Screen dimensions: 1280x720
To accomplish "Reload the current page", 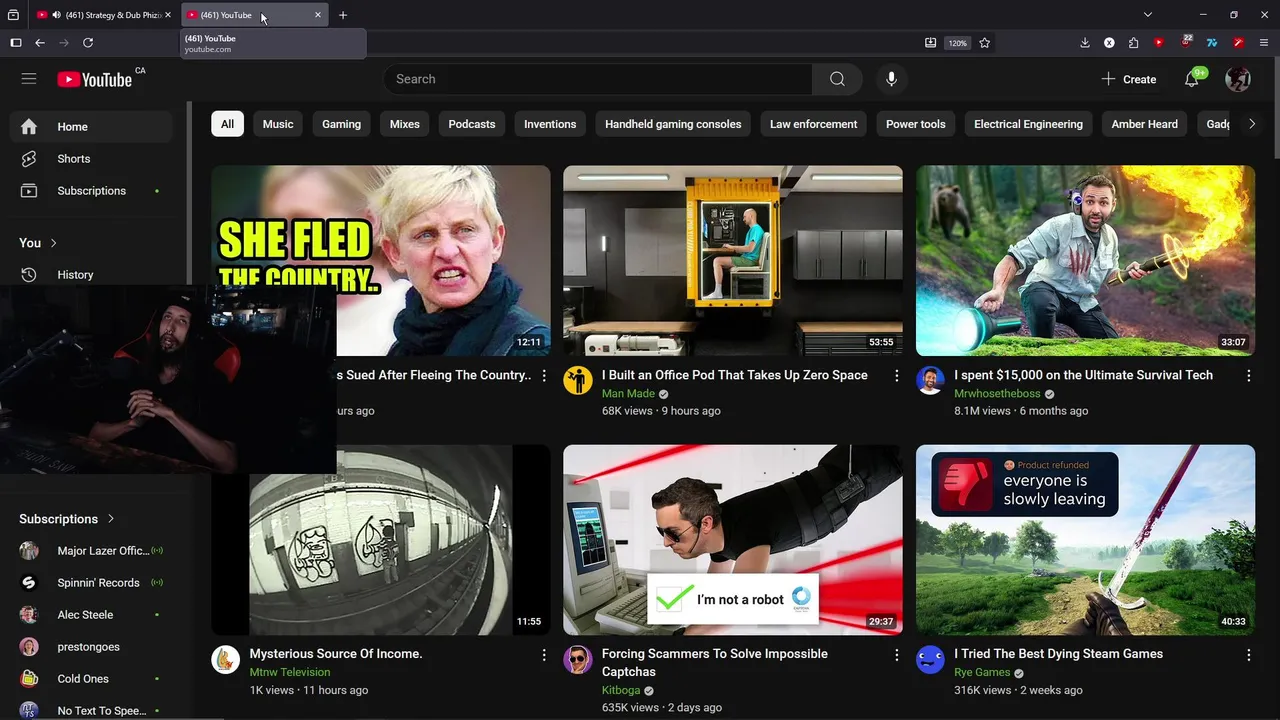I will click(88, 43).
